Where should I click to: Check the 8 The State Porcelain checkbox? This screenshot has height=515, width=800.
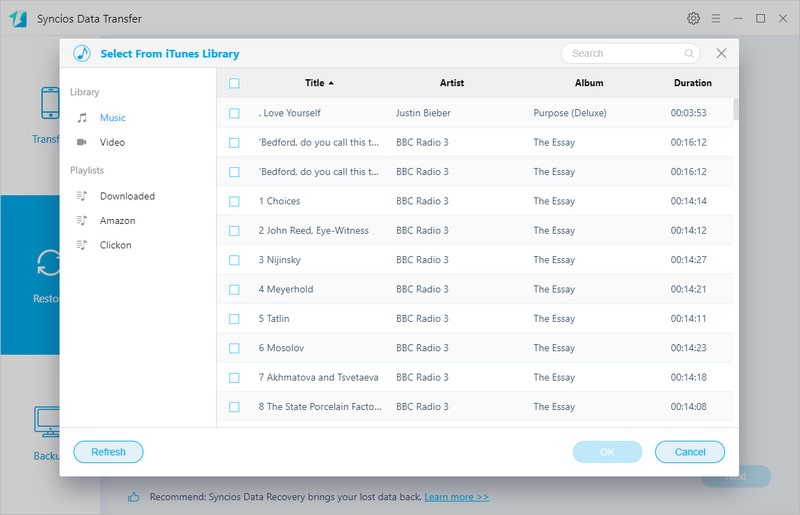(x=234, y=407)
